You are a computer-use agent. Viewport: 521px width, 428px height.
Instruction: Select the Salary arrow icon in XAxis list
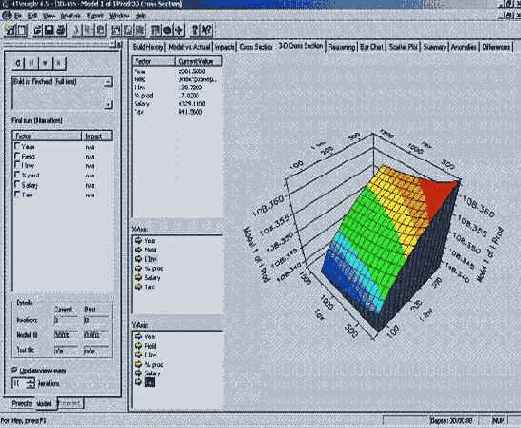pos(138,278)
